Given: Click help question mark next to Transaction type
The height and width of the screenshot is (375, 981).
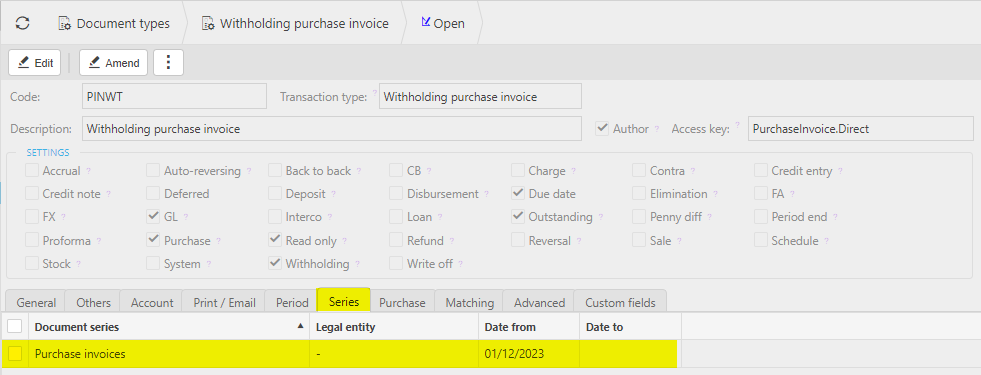Looking at the screenshot, I should click(x=375, y=94).
